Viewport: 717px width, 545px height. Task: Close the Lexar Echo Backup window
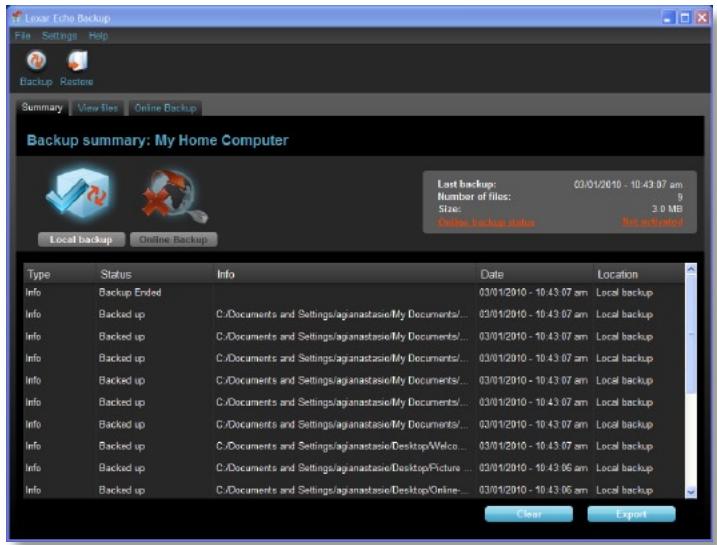(x=702, y=18)
